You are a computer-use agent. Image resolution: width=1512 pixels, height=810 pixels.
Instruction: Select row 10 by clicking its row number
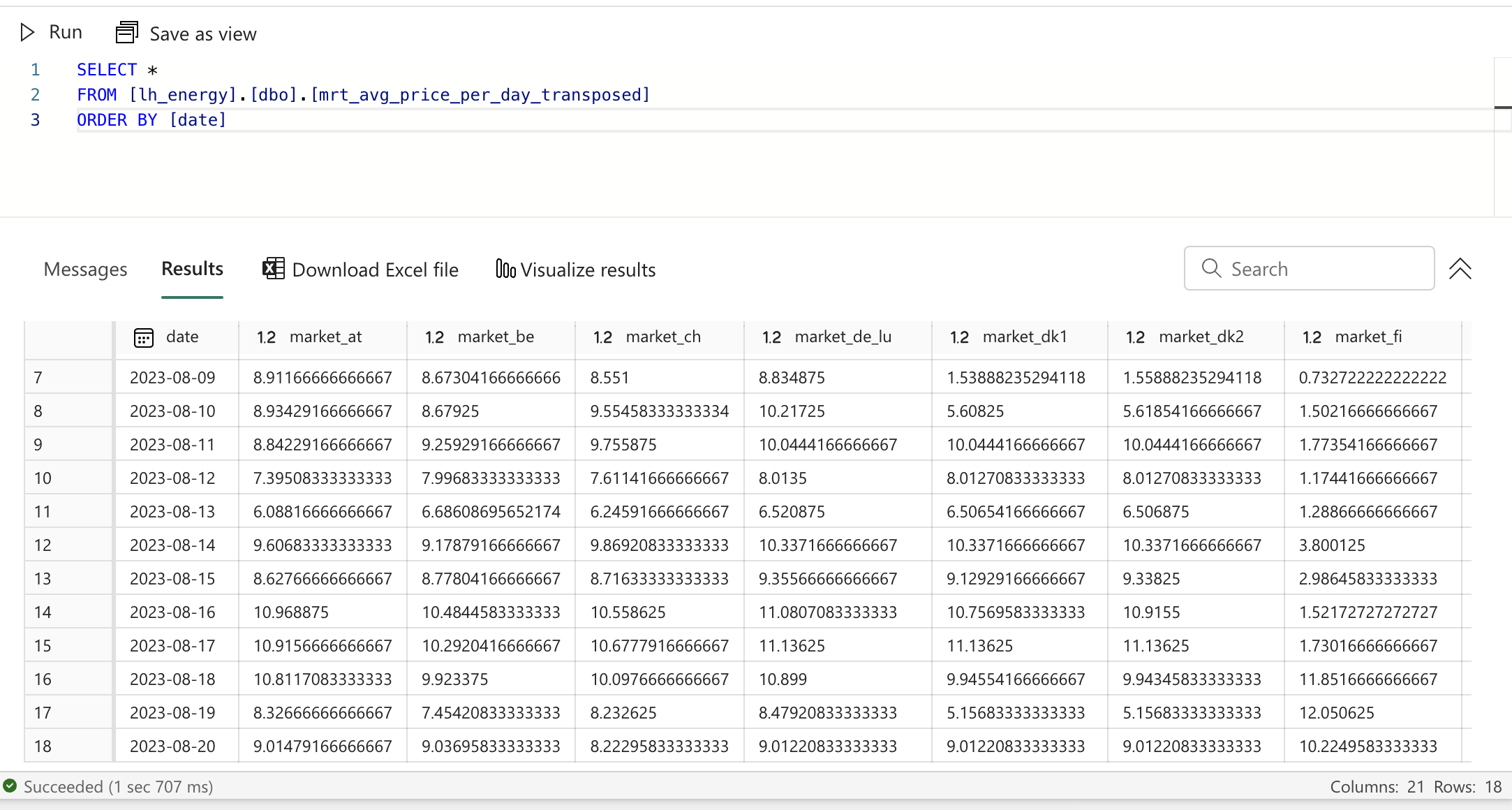[43, 478]
